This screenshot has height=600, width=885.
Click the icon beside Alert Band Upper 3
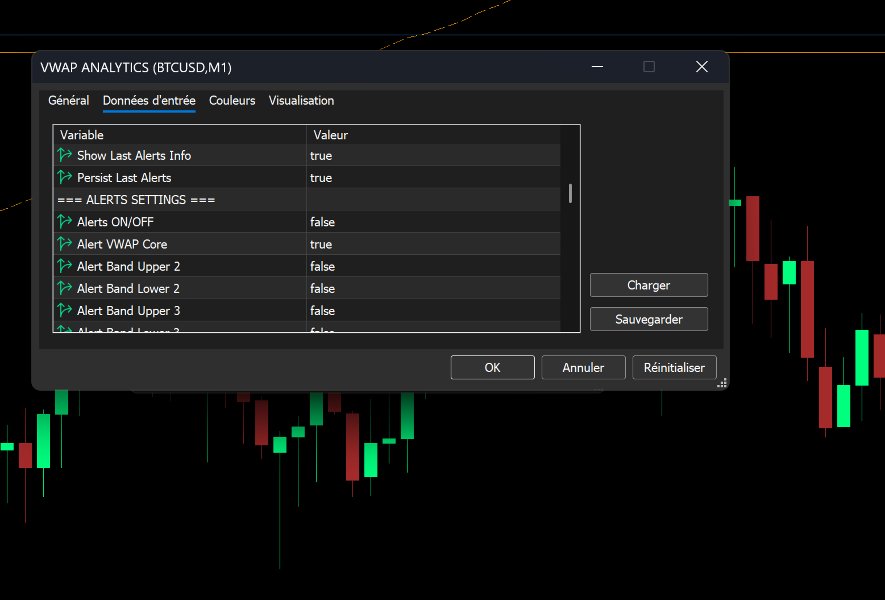(64, 310)
